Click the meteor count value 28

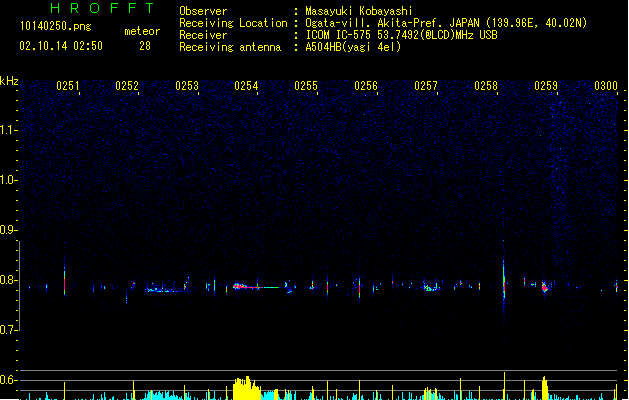click(x=145, y=46)
